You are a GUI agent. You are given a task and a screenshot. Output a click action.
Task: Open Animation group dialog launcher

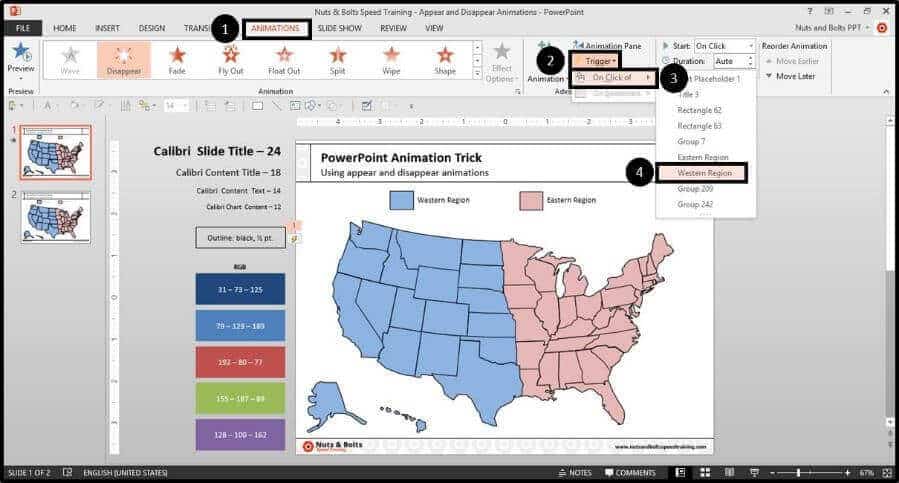(x=517, y=91)
